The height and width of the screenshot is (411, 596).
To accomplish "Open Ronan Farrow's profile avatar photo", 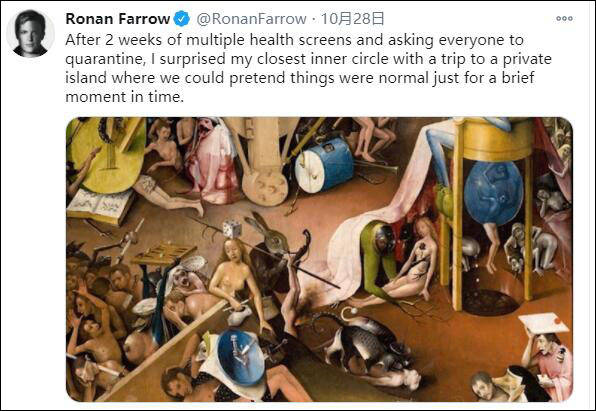I will tap(30, 33).
